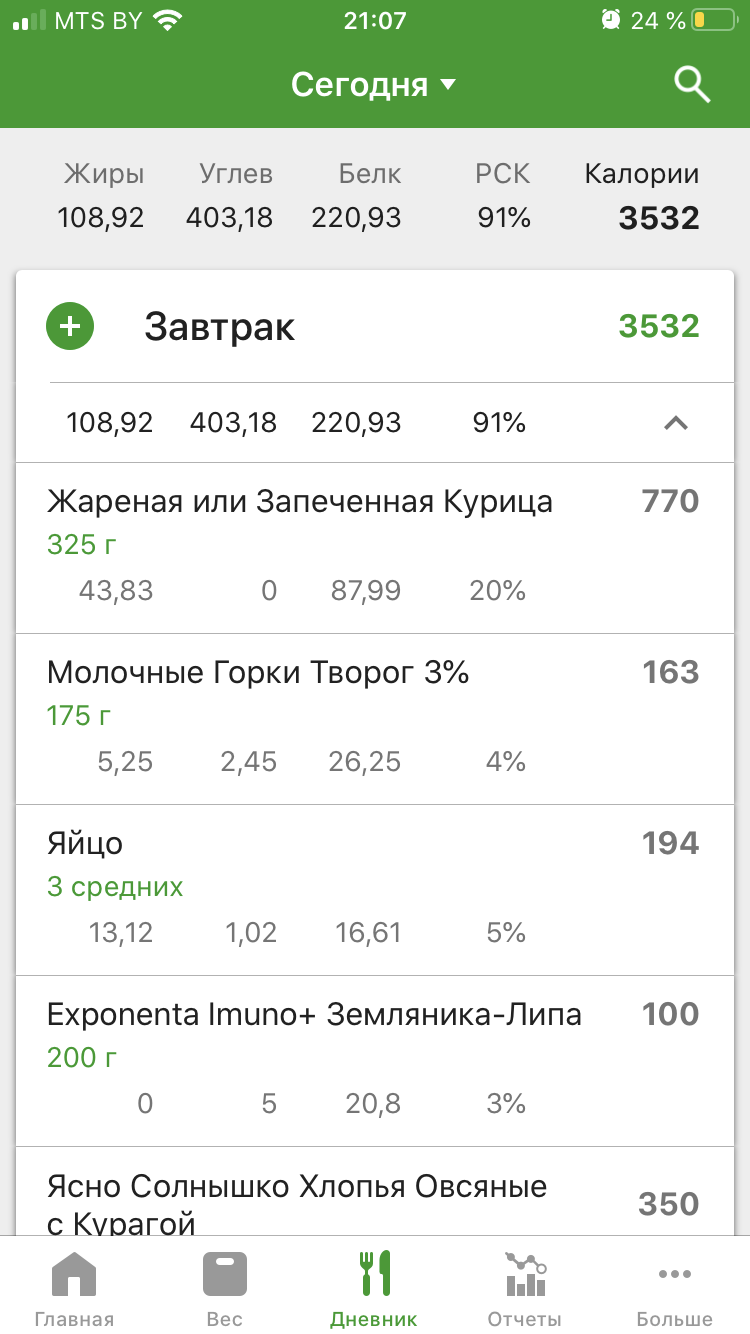
Task: Open the Главная home tab icon
Action: 74,1275
